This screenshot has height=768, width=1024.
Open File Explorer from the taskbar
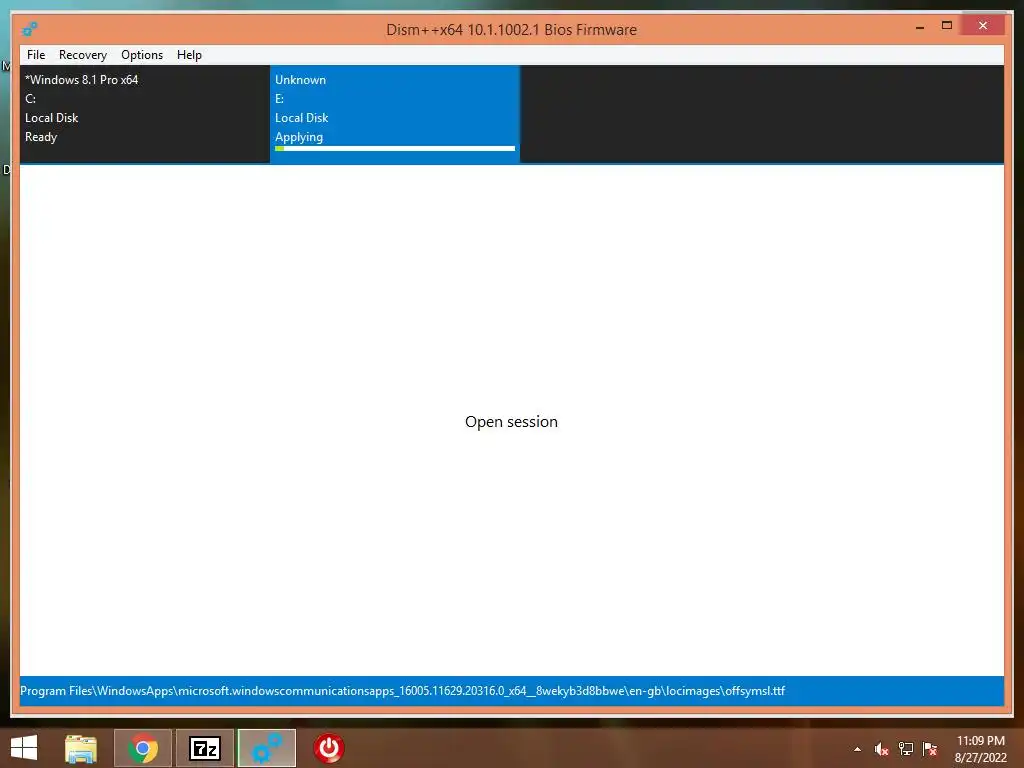pos(81,748)
